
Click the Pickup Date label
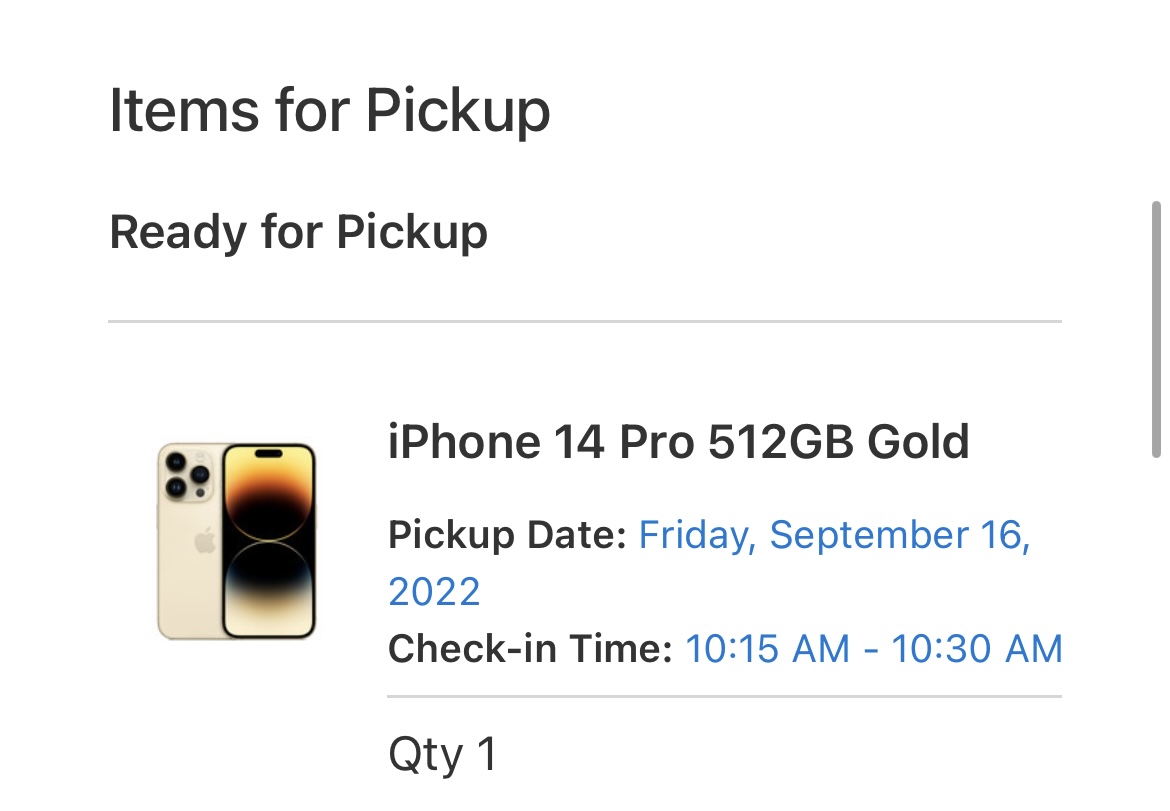(x=507, y=536)
